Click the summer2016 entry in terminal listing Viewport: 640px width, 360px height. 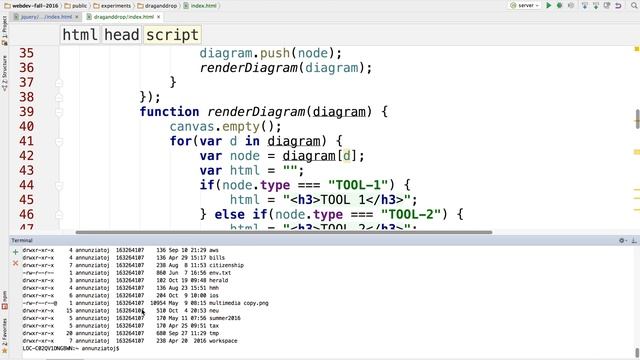pos(224,318)
